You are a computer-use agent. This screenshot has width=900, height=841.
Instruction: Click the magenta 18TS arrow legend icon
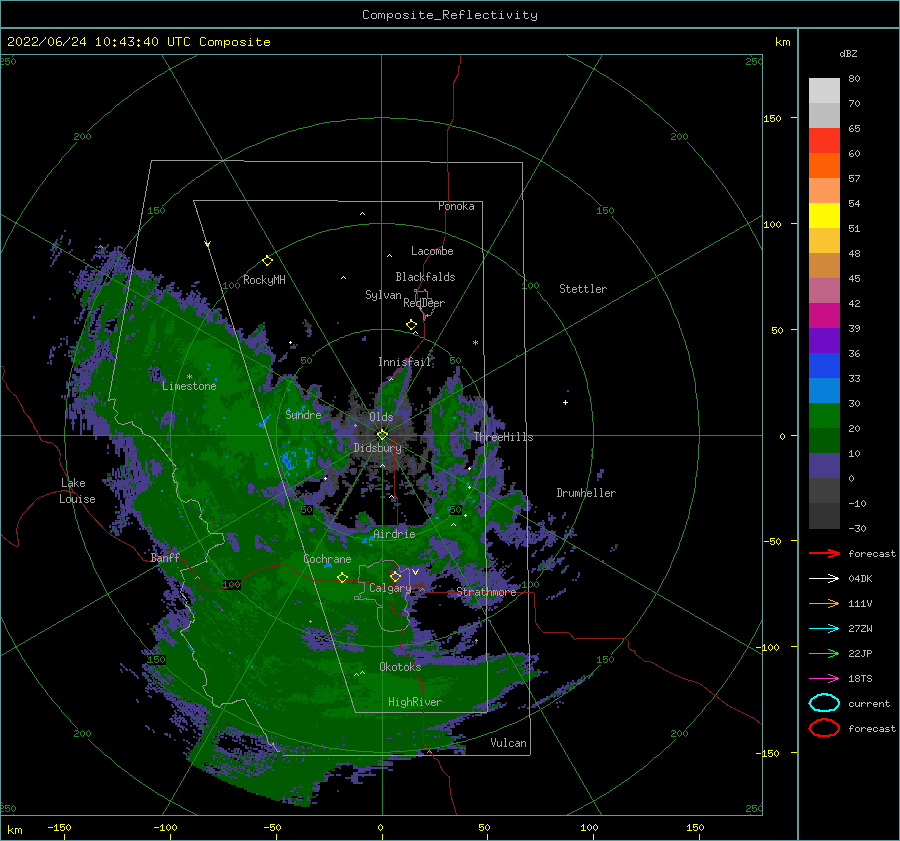[x=824, y=679]
